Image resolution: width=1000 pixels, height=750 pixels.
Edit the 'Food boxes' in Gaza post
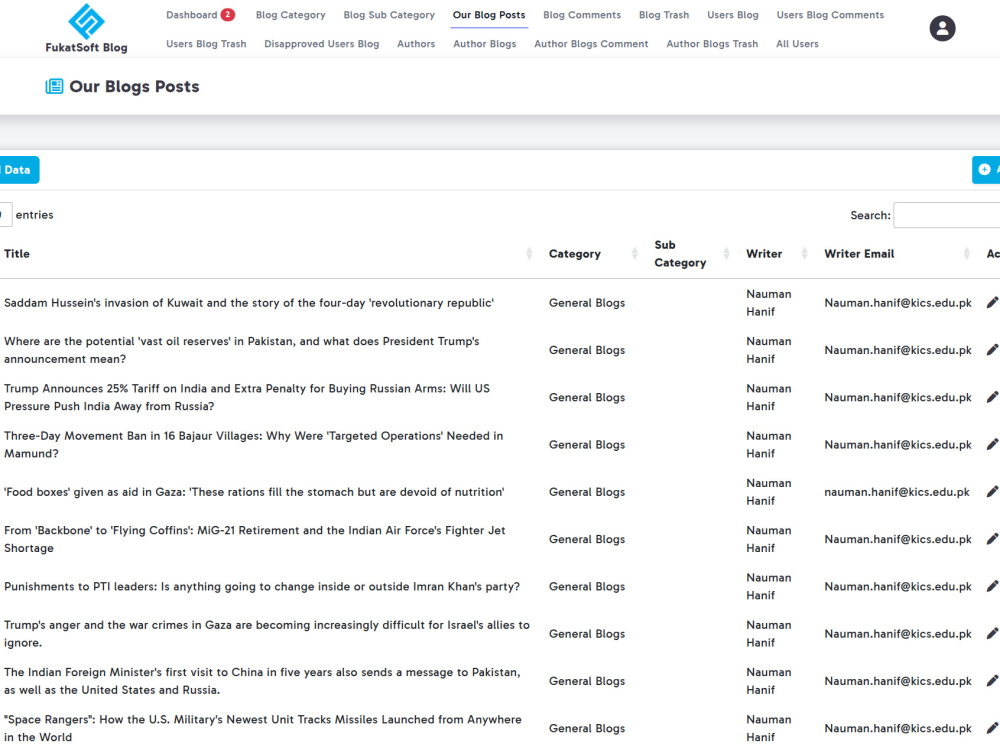point(992,491)
